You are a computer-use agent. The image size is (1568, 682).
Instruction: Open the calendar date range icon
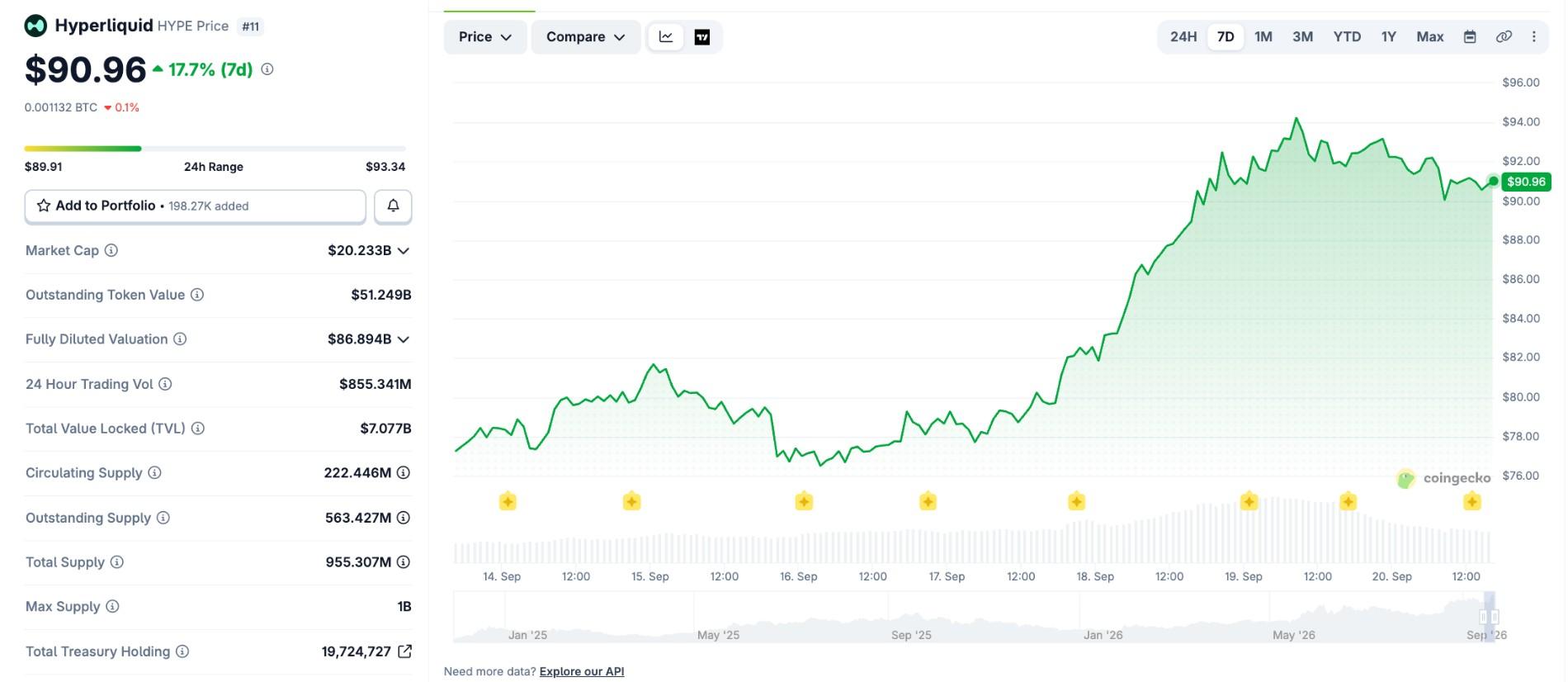pos(1470,37)
